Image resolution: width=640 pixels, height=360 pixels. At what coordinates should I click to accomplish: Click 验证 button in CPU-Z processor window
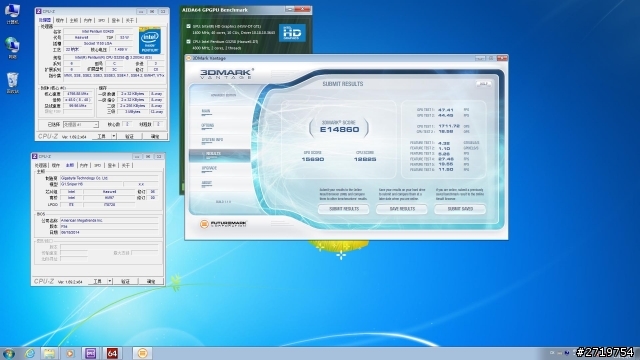coord(129,136)
